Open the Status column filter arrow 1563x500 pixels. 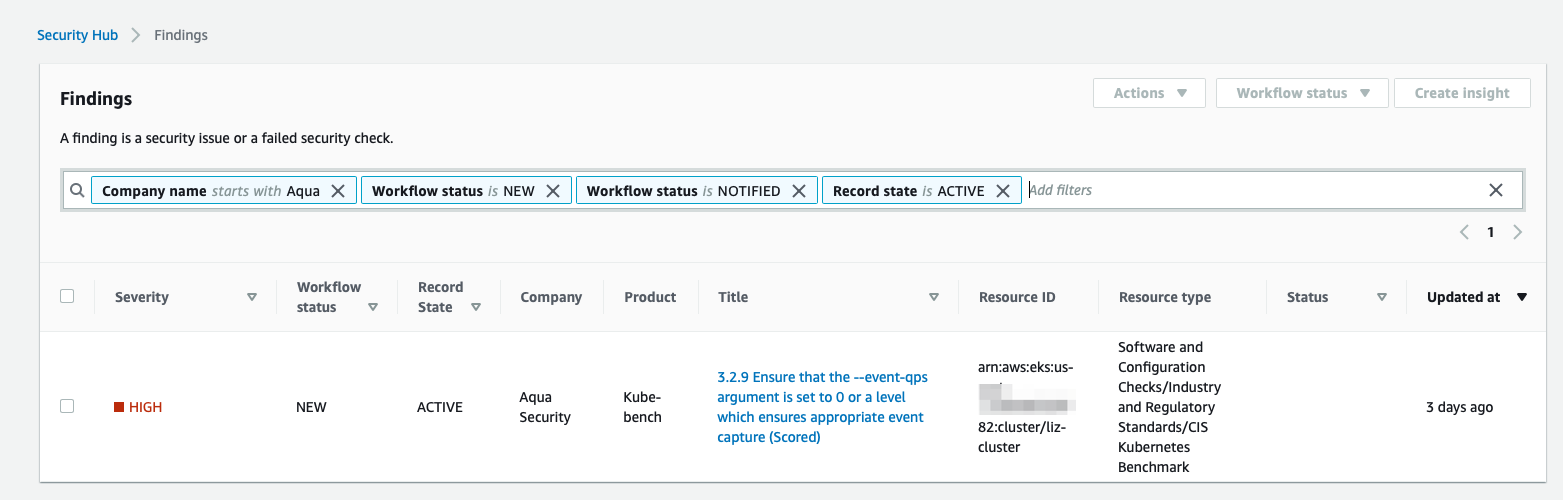(1382, 297)
